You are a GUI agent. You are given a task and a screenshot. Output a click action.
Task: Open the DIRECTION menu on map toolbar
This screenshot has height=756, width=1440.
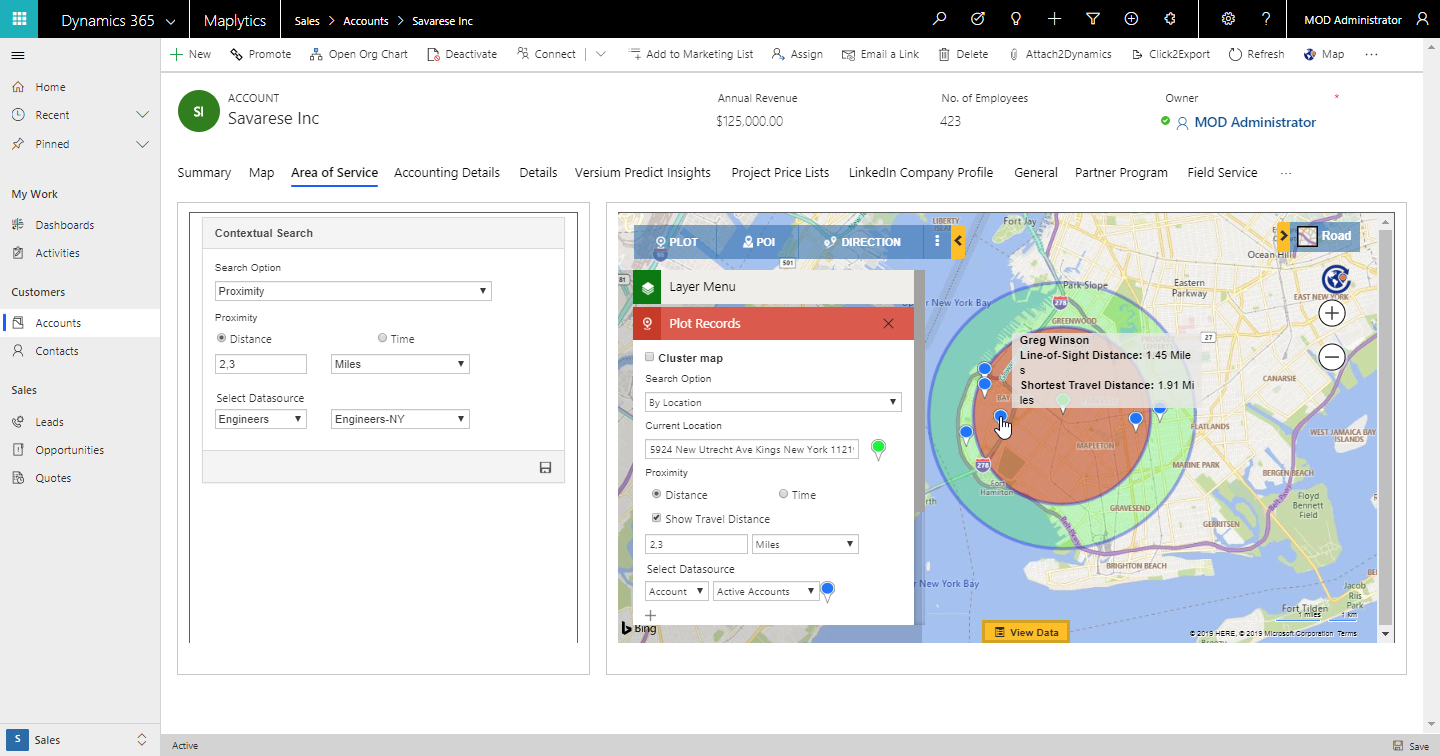[862, 241]
